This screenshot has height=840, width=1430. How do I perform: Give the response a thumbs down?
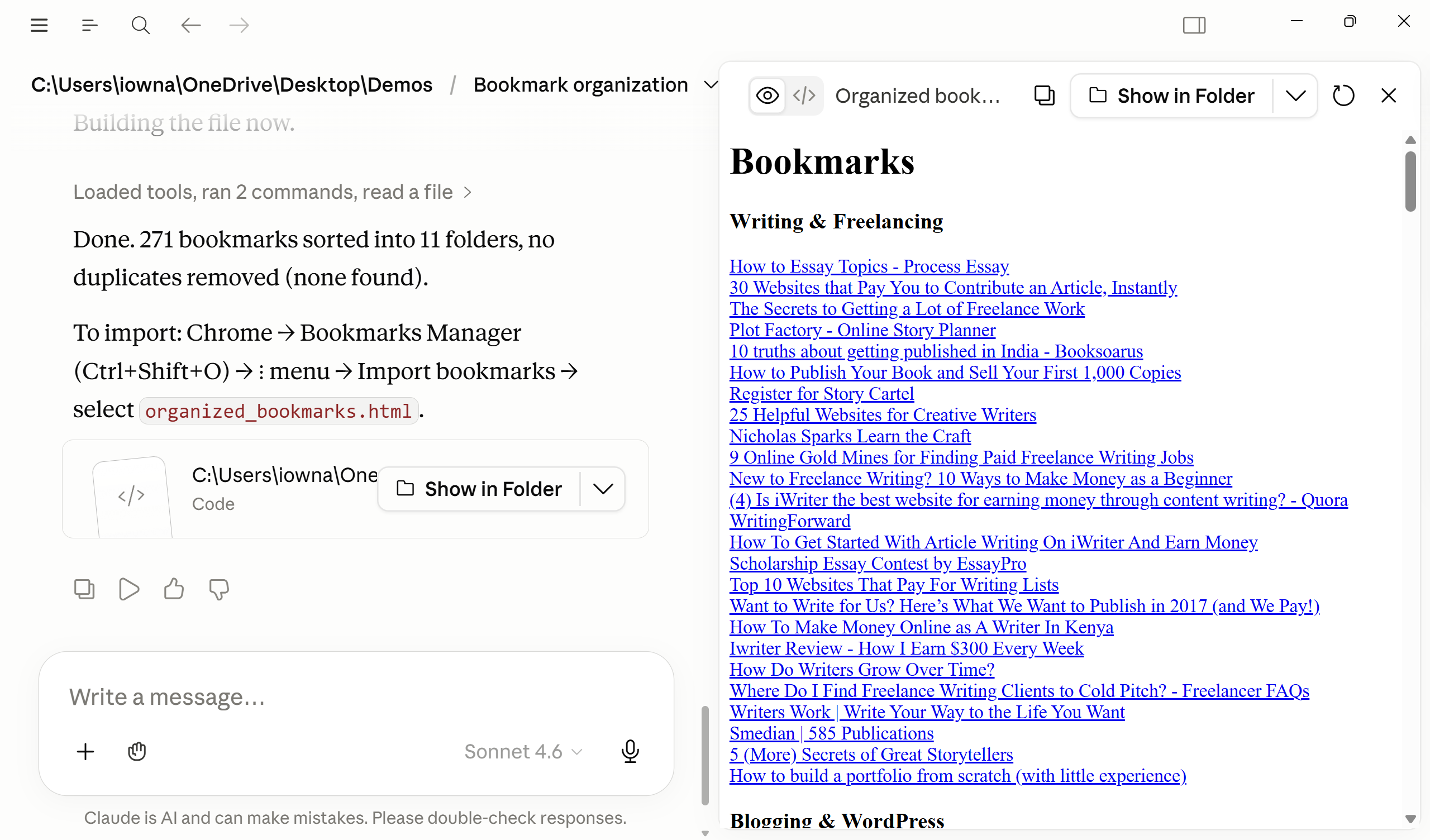218,589
